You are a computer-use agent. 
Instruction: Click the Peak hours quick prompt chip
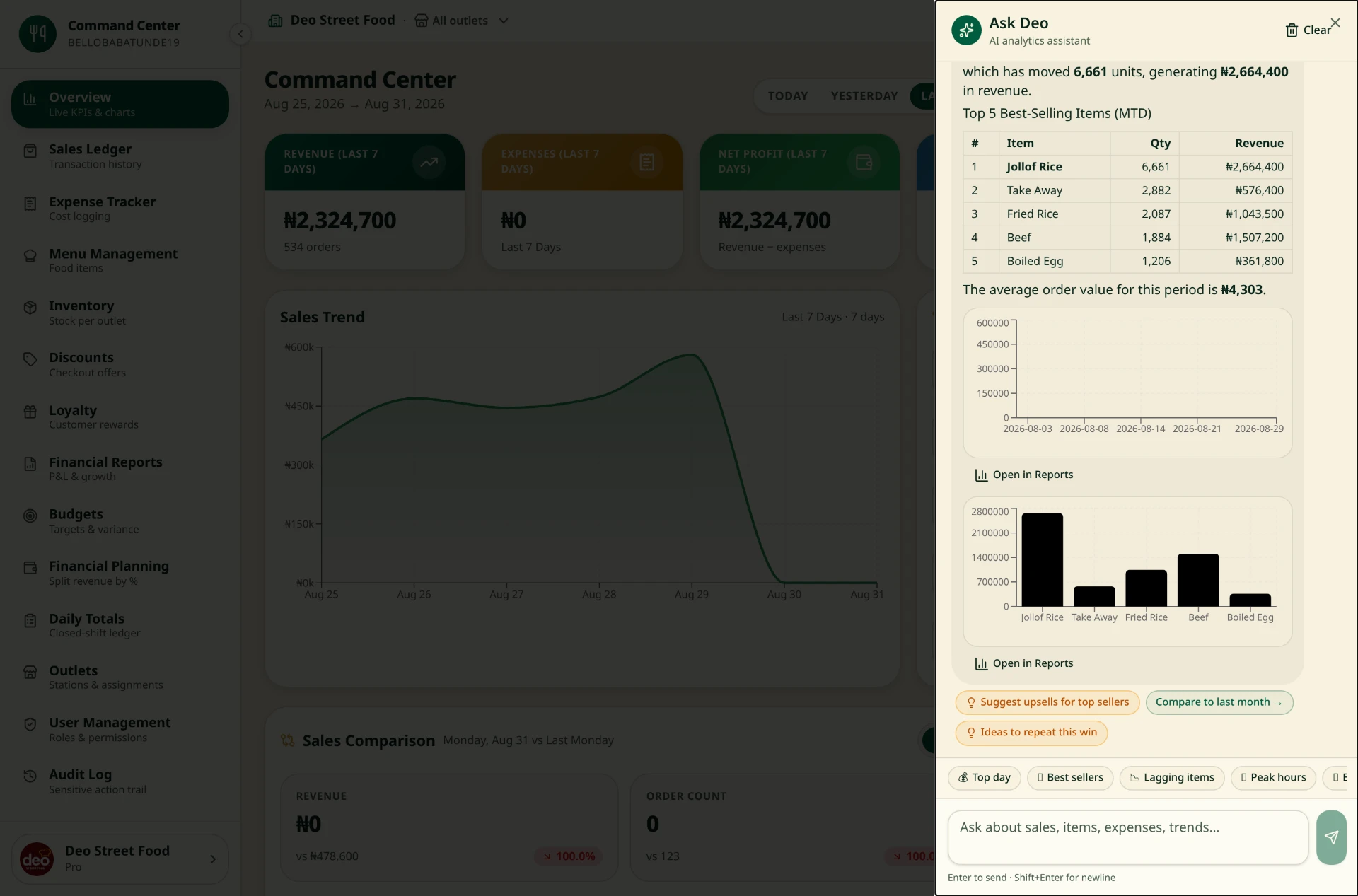point(1273,778)
